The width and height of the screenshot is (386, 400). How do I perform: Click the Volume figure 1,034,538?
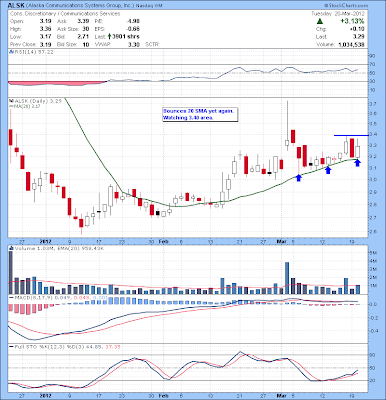351,44
